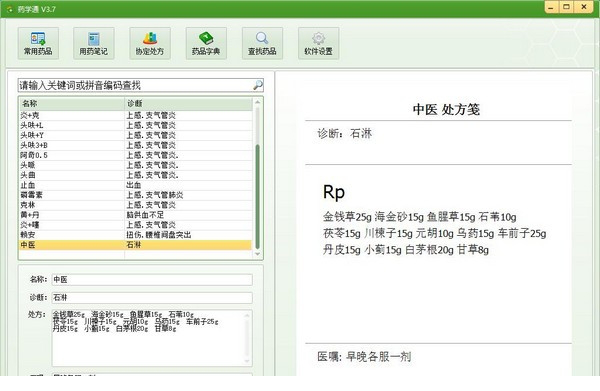The height and width of the screenshot is (391, 600).
Task: Click the 处方 text area scrollbar
Action: tap(248, 338)
